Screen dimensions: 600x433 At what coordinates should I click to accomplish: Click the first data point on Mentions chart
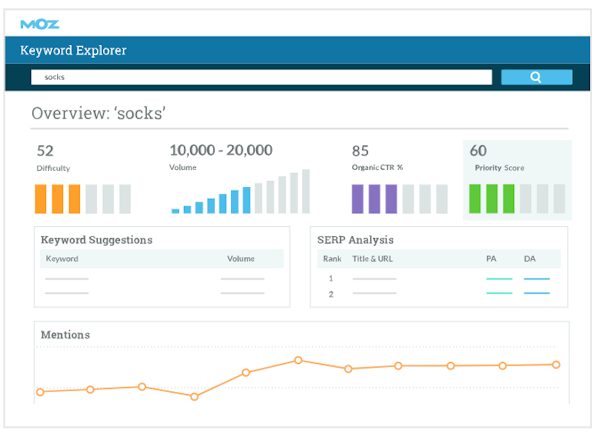pyautogui.click(x=40, y=392)
